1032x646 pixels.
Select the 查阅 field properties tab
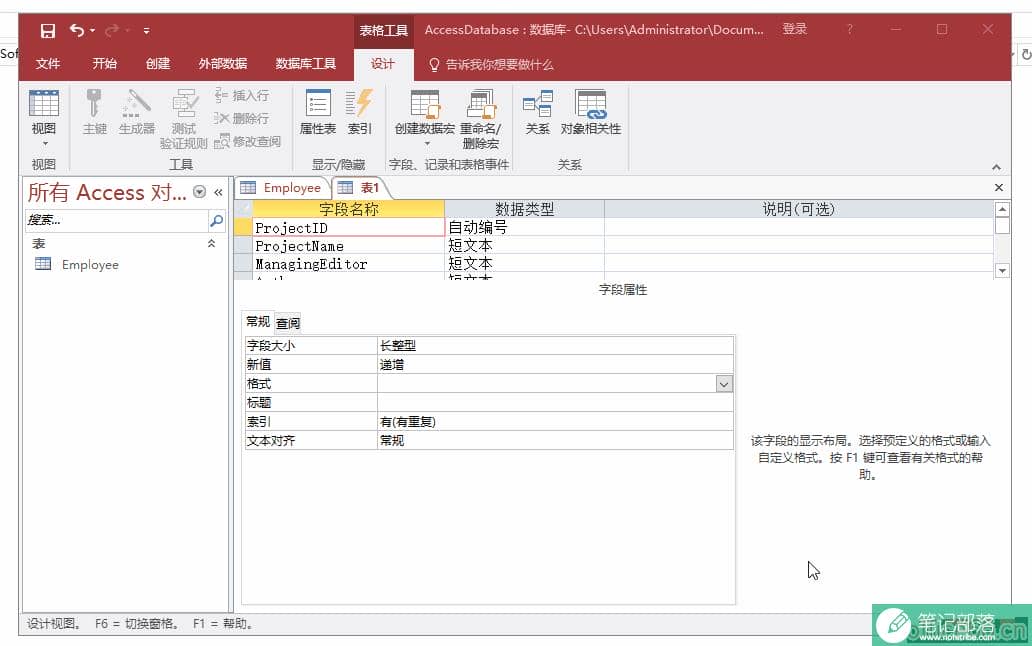(x=288, y=323)
